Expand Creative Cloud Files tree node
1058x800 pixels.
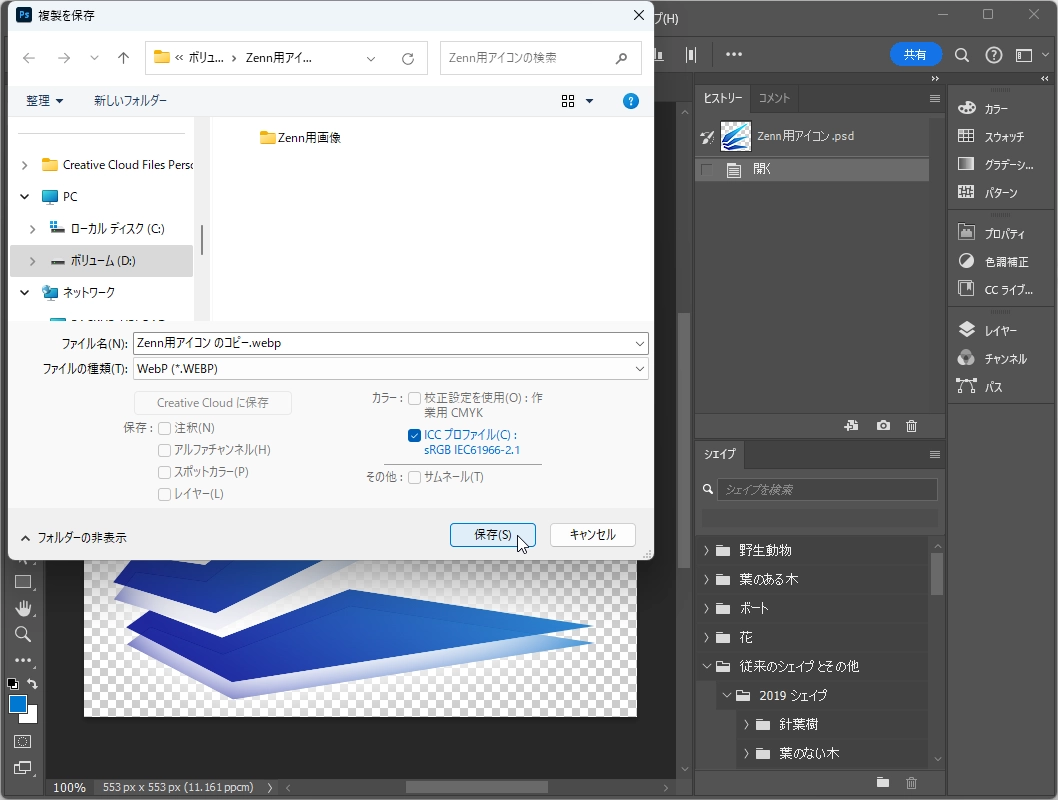[24, 165]
